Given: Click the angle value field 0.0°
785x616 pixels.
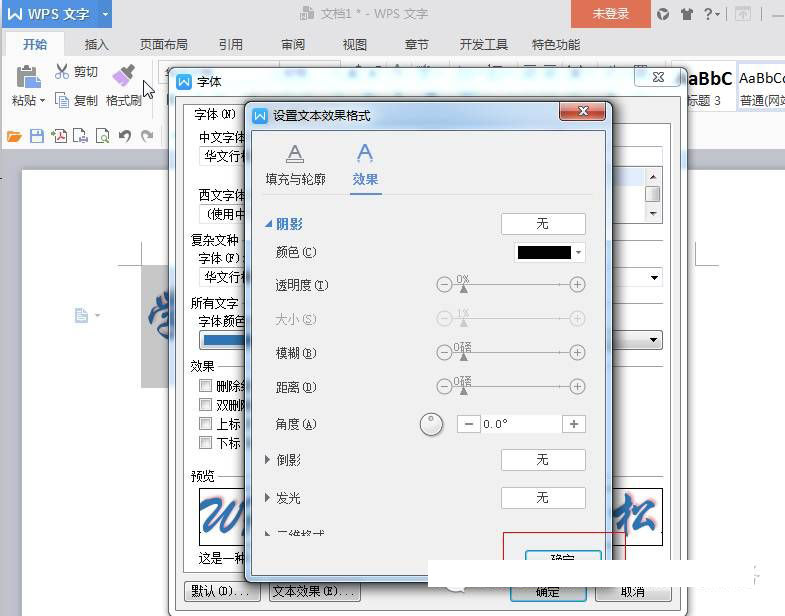Looking at the screenshot, I should click(x=521, y=424).
